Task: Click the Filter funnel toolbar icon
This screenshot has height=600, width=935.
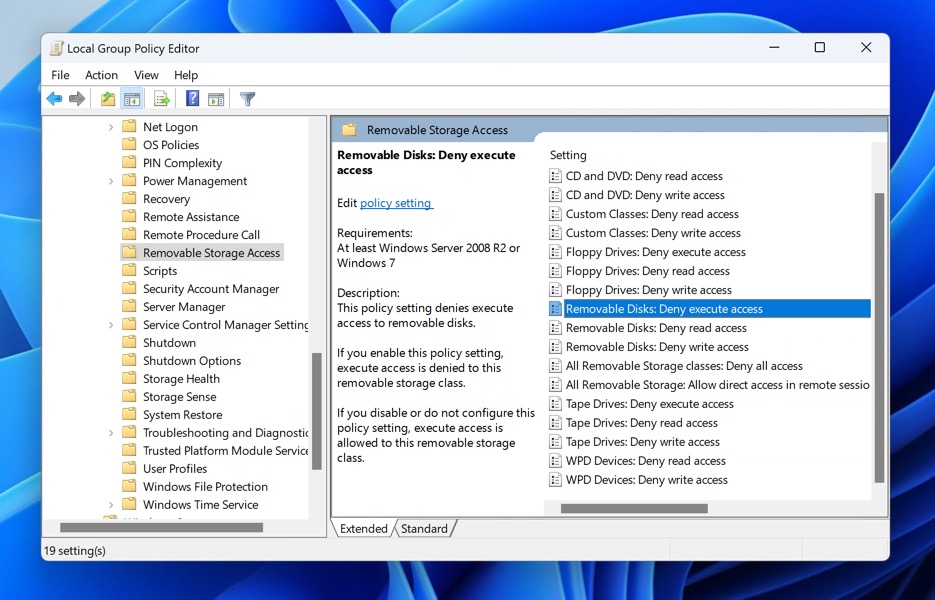Action: point(247,98)
